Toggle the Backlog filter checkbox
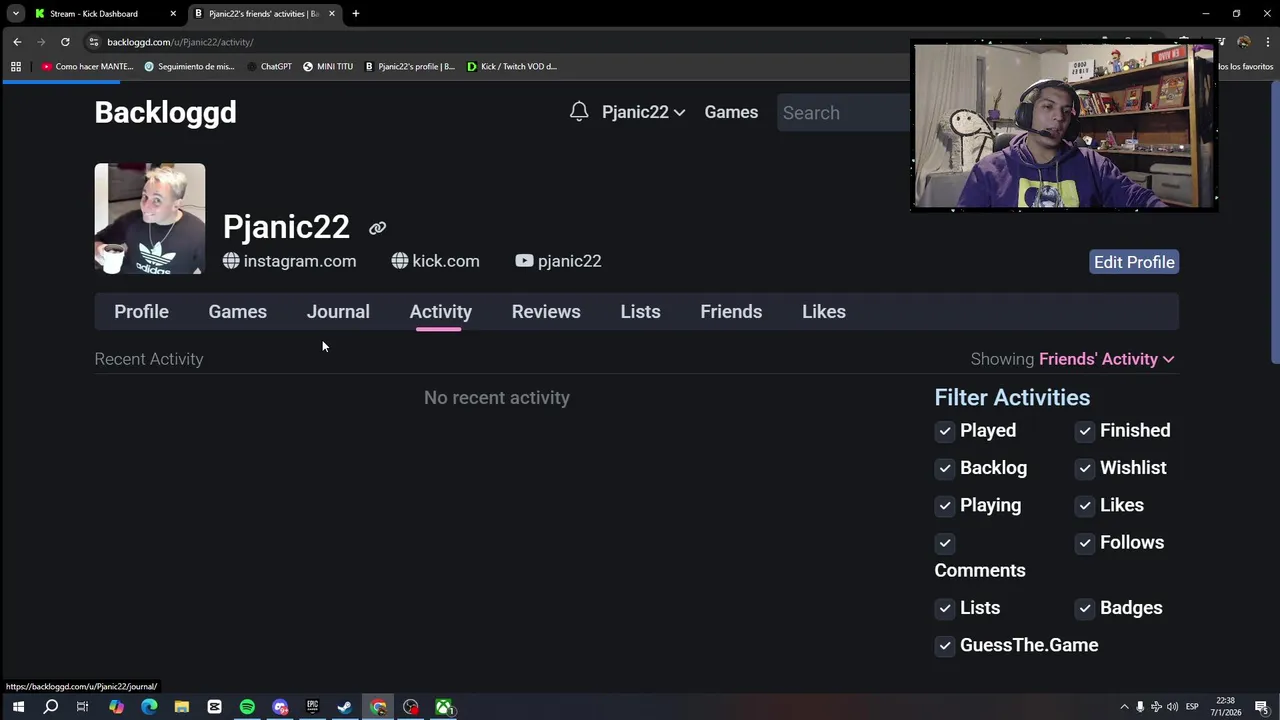The height and width of the screenshot is (720, 1280). [x=945, y=468]
